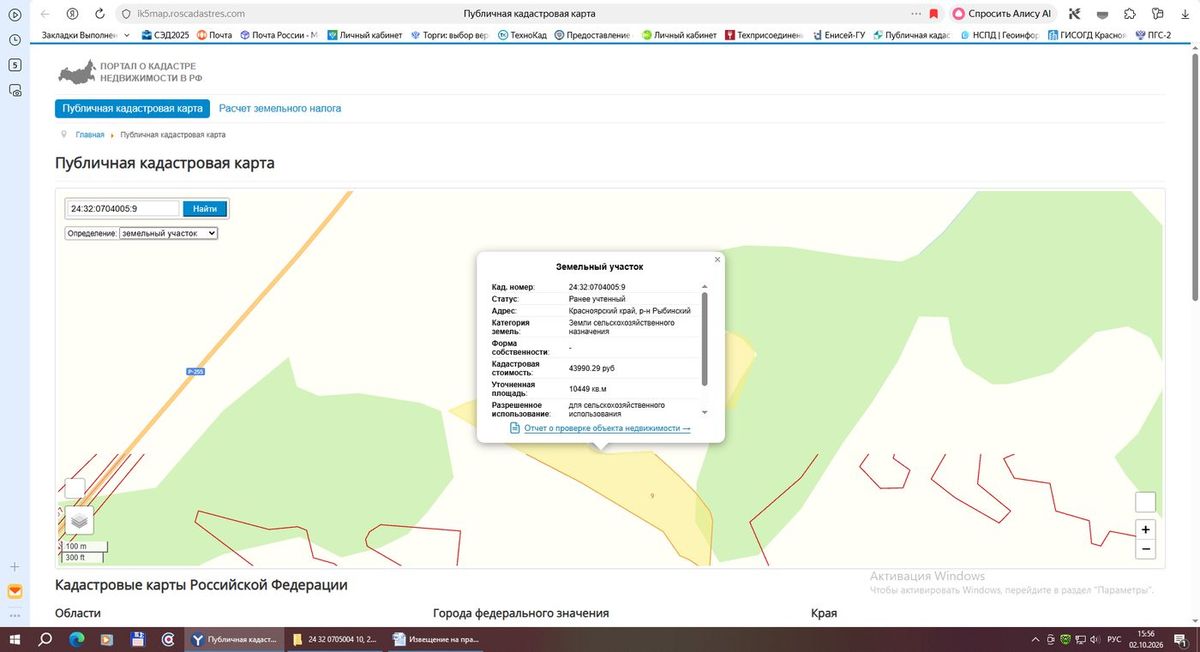Screen dimensions: 1200x652
Task: Show hidden system tray icons
Action: point(1035,639)
